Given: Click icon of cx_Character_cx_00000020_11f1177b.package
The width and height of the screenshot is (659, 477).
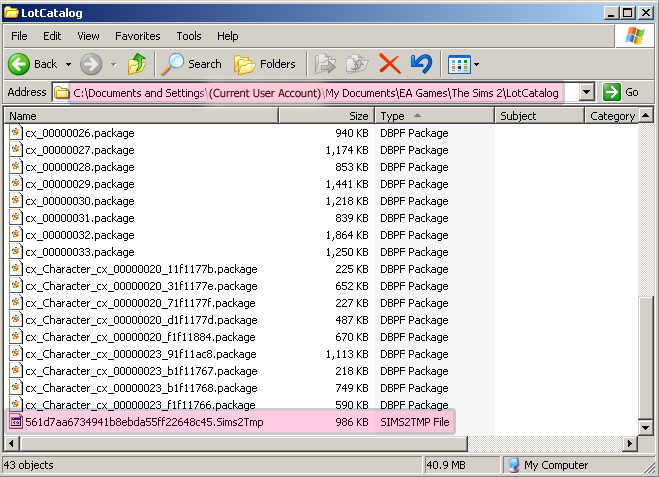Looking at the screenshot, I should [x=16, y=269].
